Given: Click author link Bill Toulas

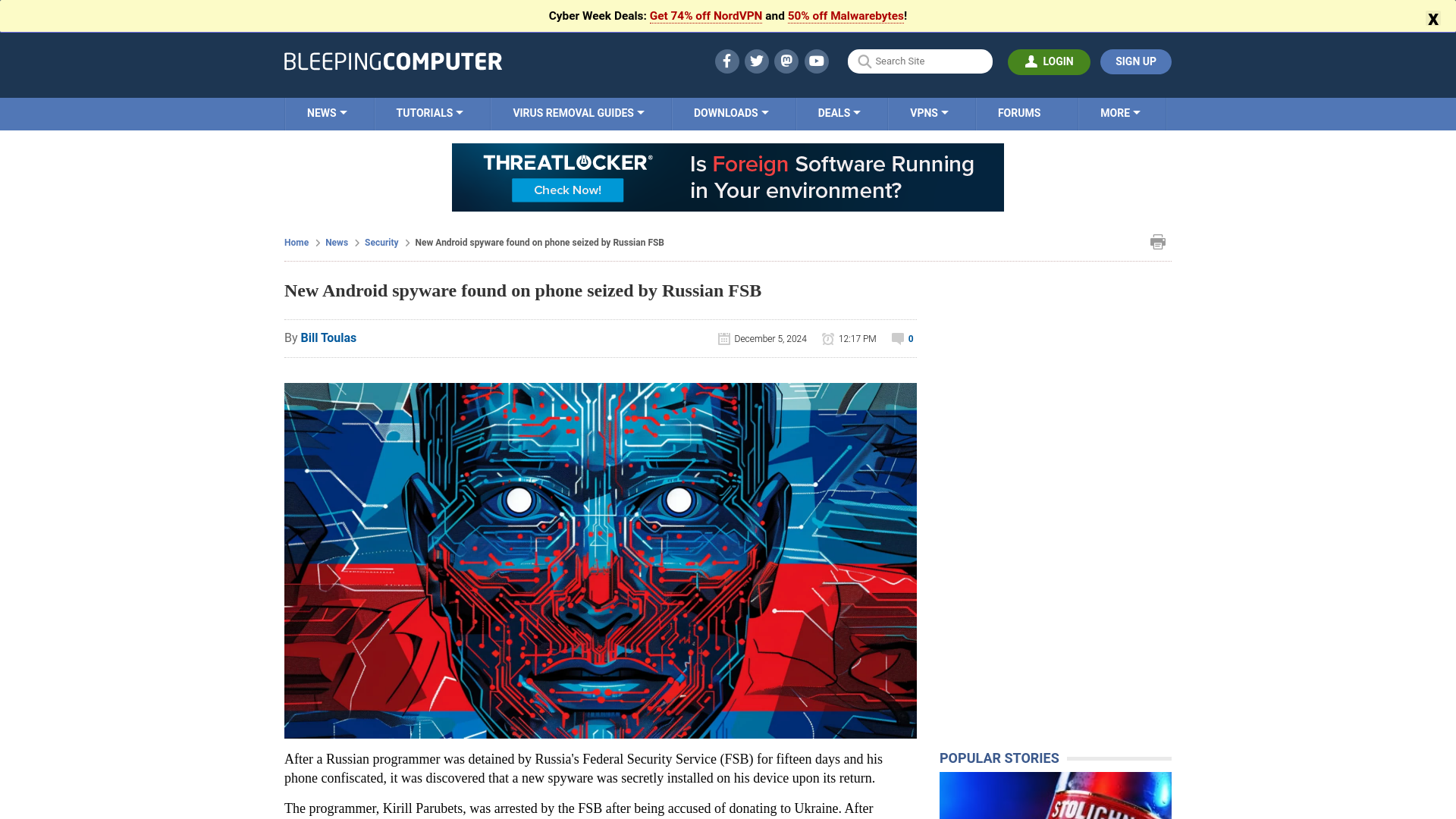Looking at the screenshot, I should [x=328, y=337].
